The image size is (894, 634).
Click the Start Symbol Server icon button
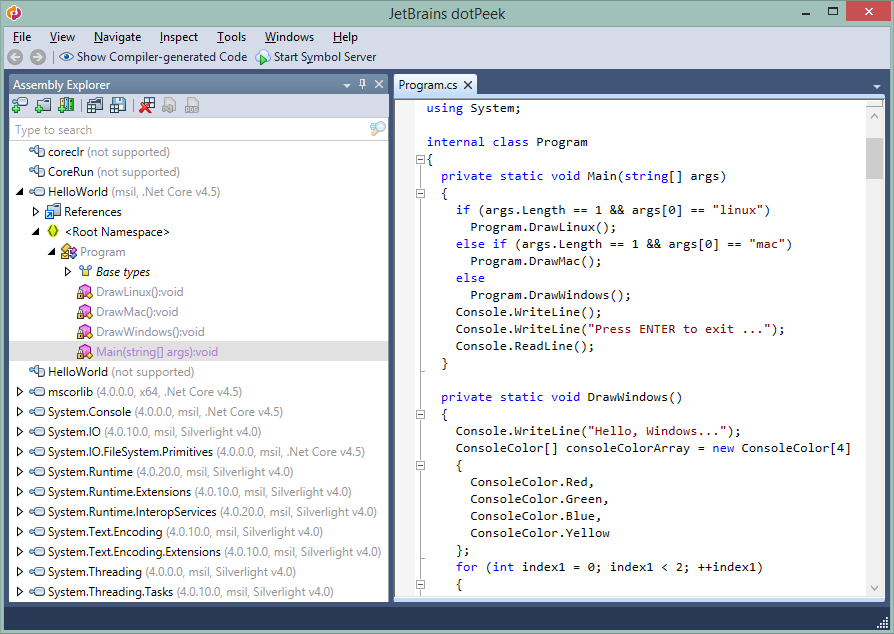[315, 57]
